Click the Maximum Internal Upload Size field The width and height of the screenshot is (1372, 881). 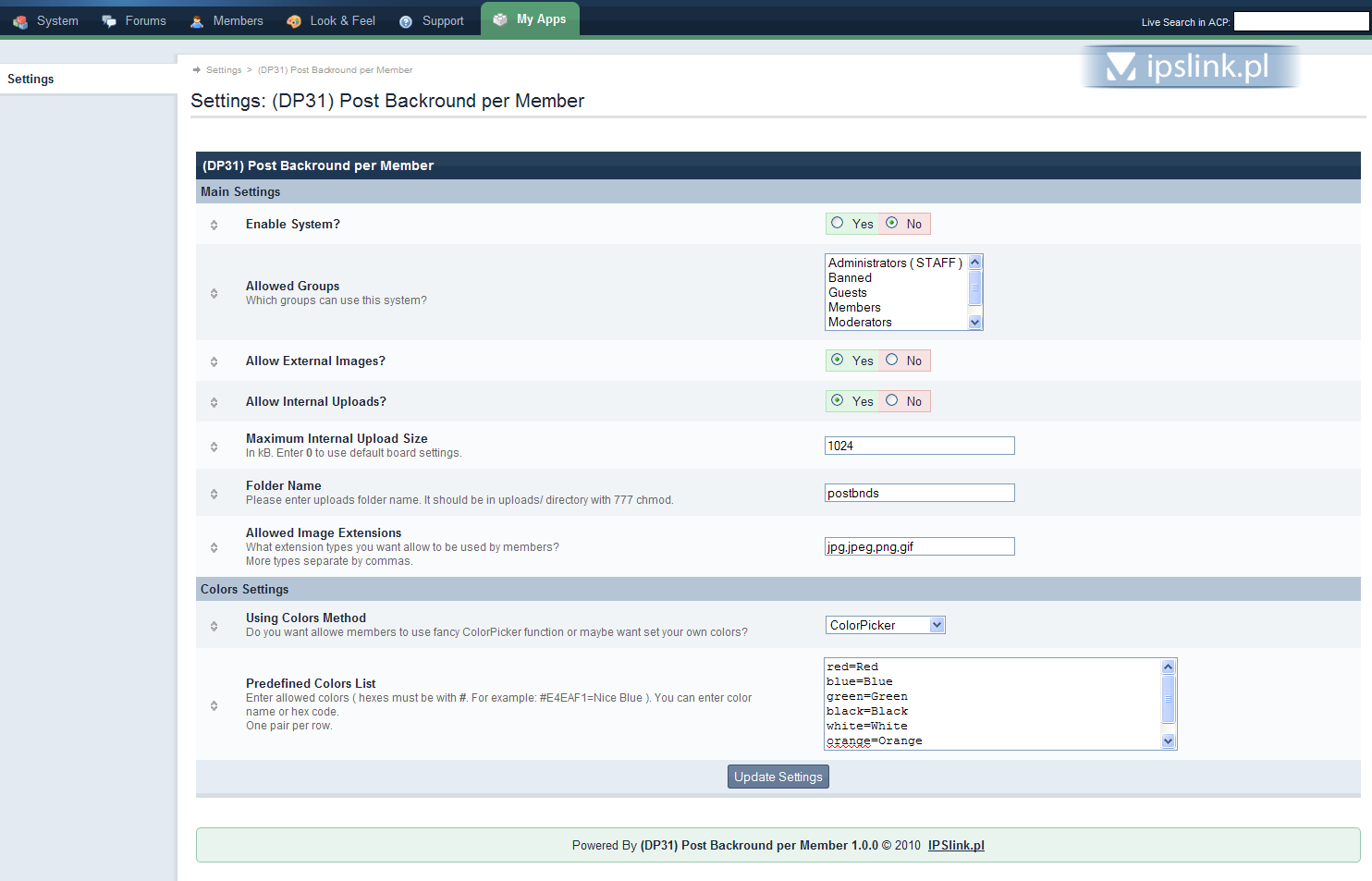point(919,446)
